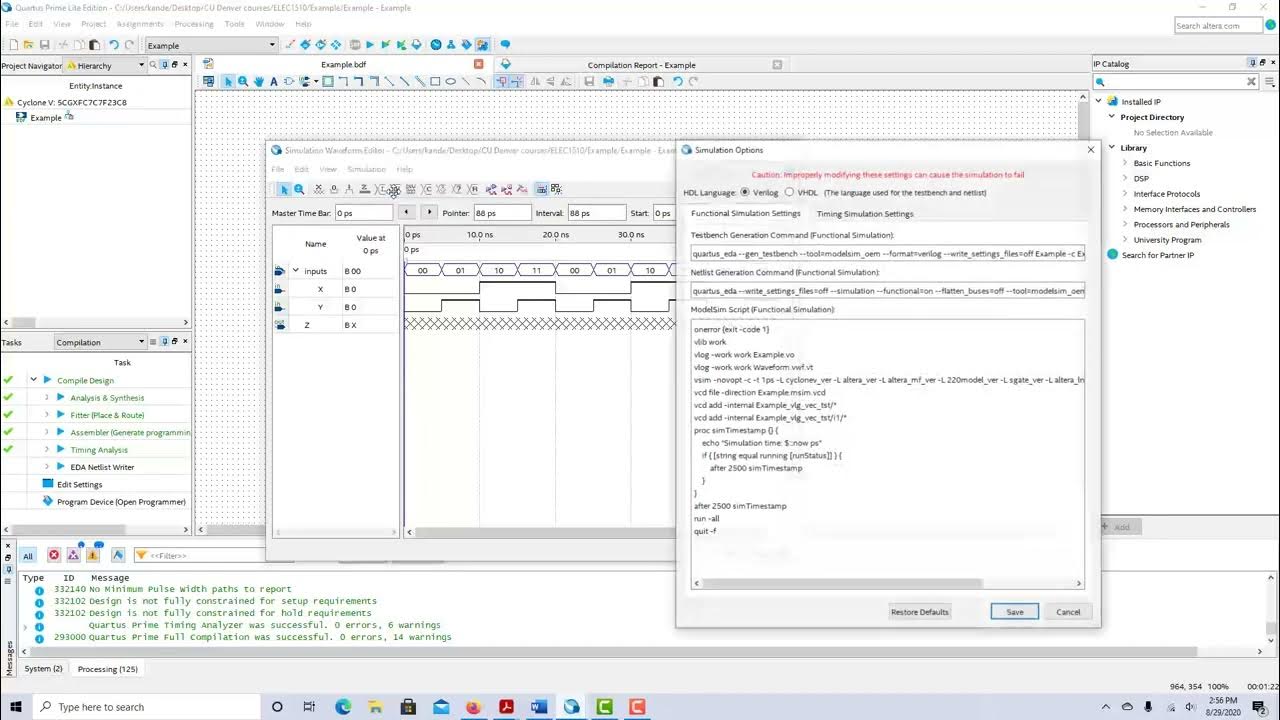Select the Text tool in schematic toolbar
1280x720 pixels.
coord(273,81)
